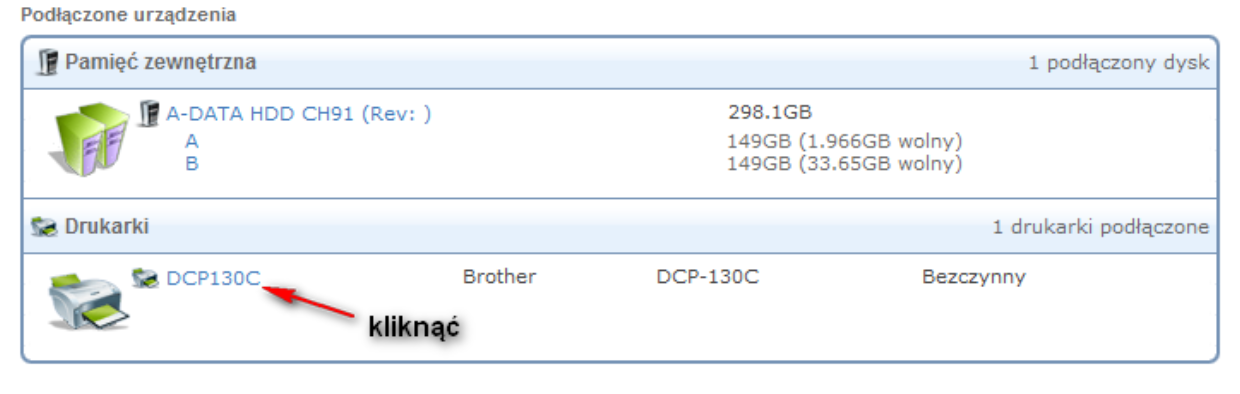Click the Pamięć zewnętrzna header icon
This screenshot has width=1240, height=394.
[x=46, y=63]
